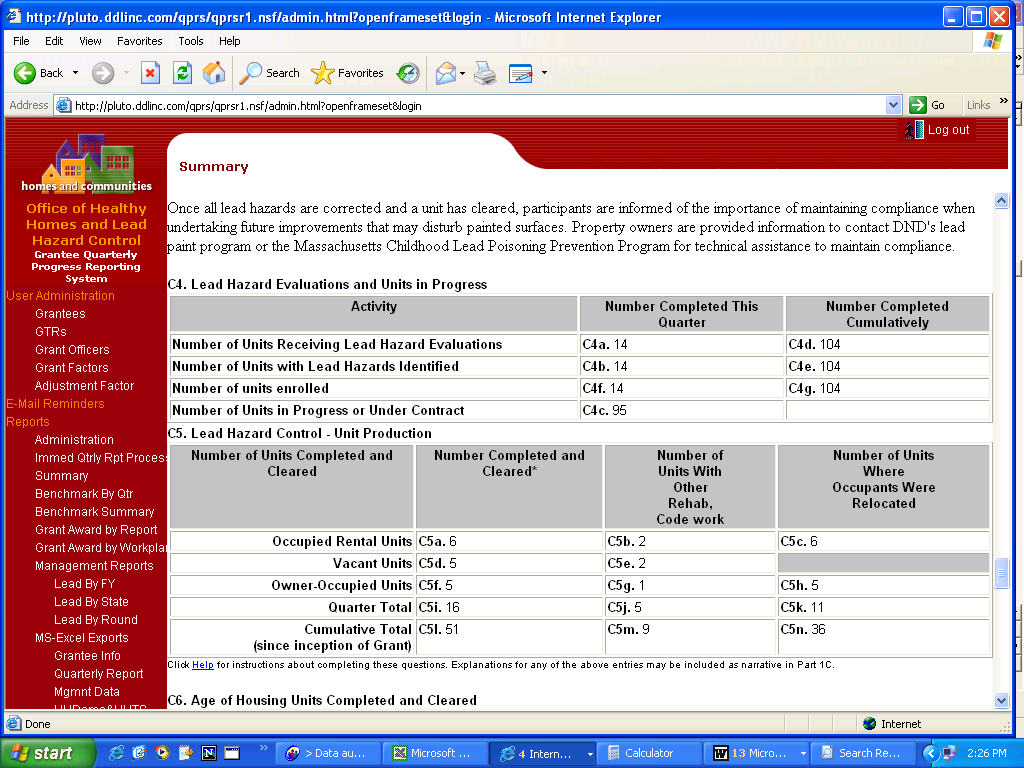Open the Benchmark By Qtr report
1024x768 pixels.
[84, 494]
